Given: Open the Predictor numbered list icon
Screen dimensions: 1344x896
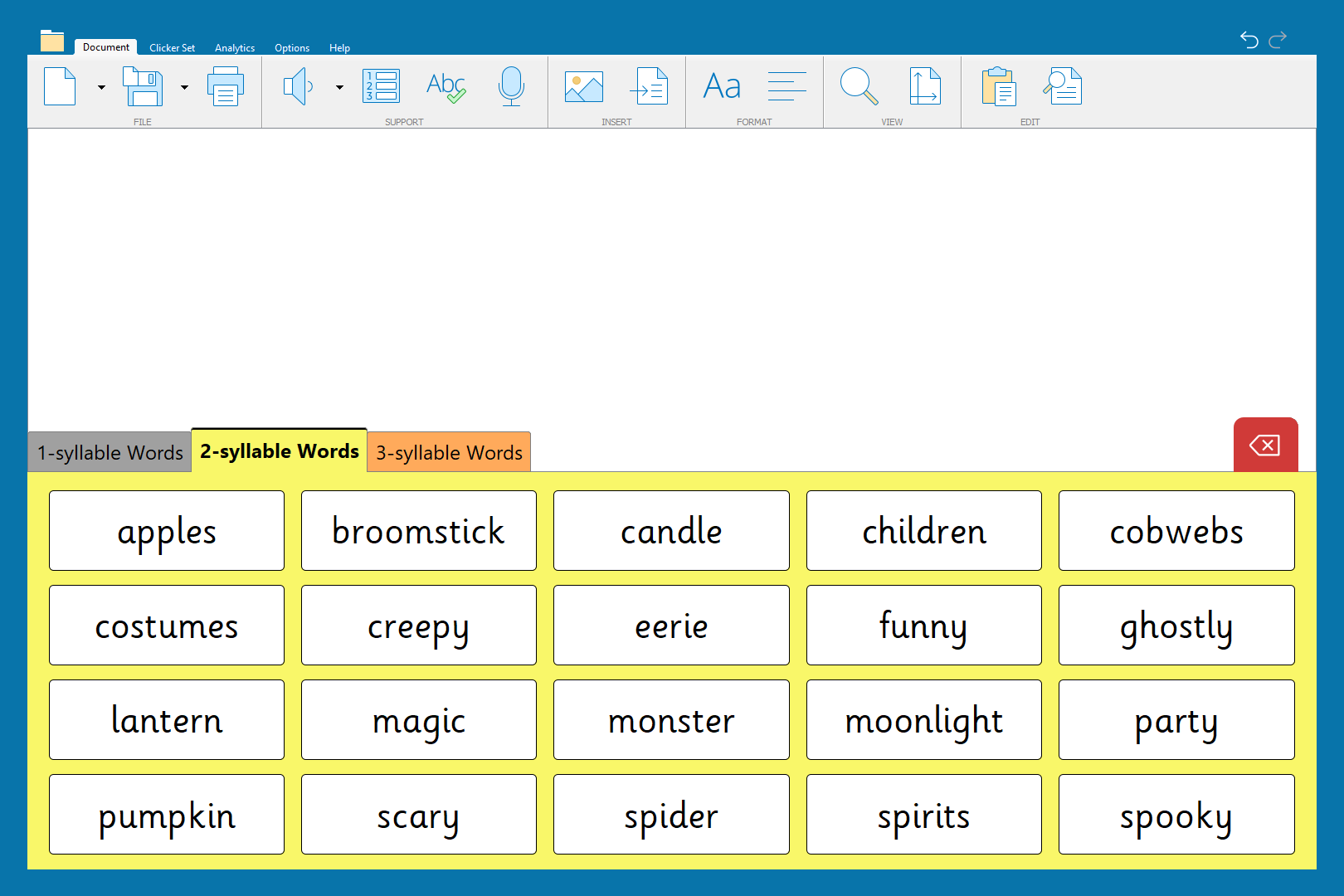Looking at the screenshot, I should pyautogui.click(x=382, y=86).
